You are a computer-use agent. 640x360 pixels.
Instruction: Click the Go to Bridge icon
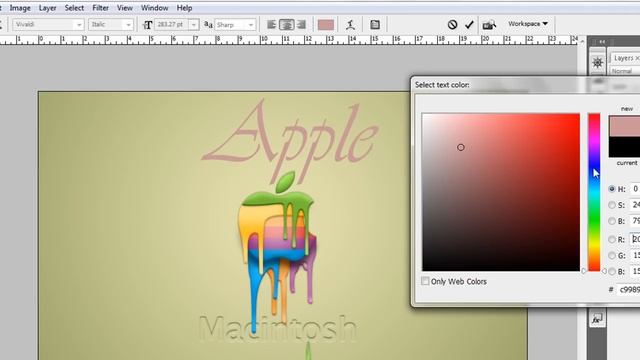point(489,24)
